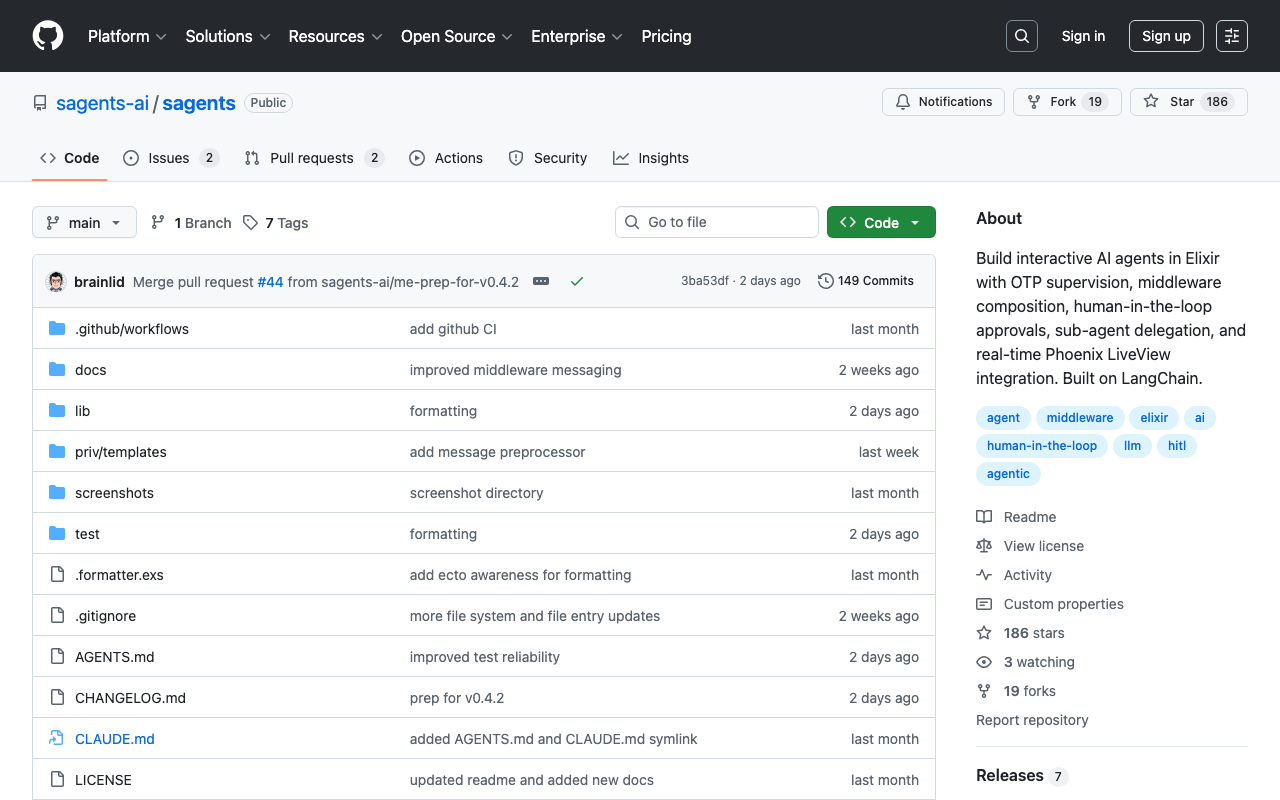The image size is (1280, 800).
Task: Click inside the Go to file box
Action: tap(716, 222)
